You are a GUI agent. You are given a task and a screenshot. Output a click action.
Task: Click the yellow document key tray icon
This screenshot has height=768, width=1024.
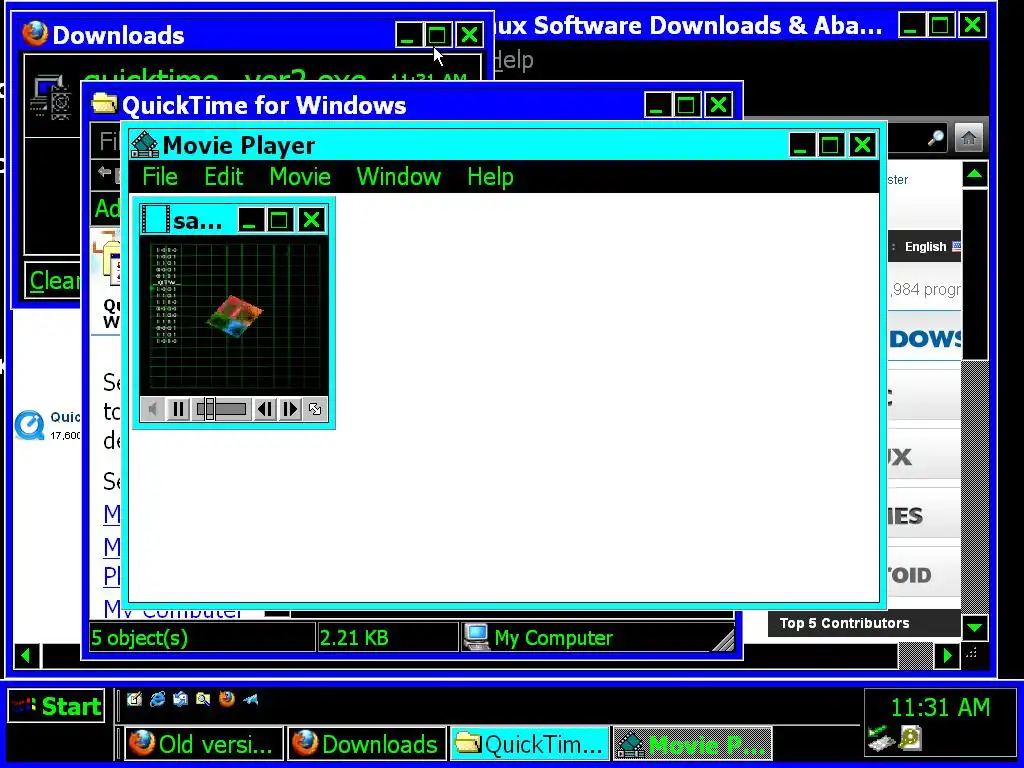[x=910, y=739]
